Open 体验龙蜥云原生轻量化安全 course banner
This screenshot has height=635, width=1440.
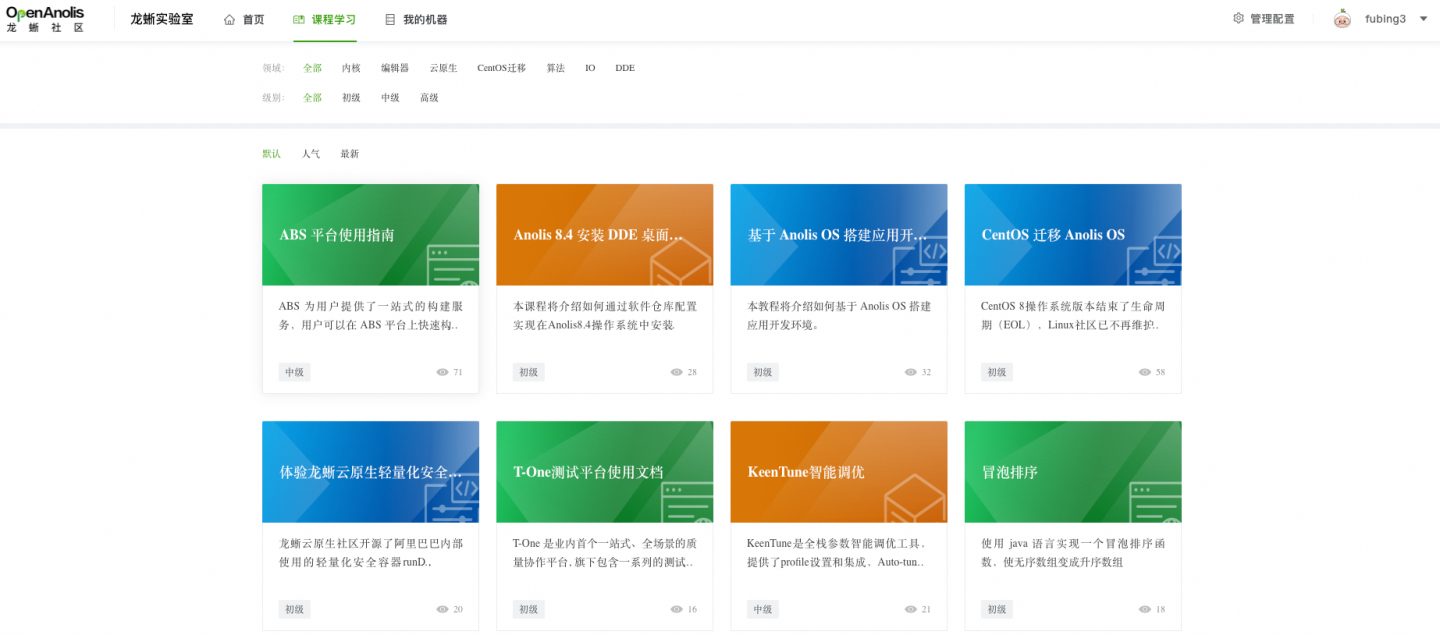point(370,472)
